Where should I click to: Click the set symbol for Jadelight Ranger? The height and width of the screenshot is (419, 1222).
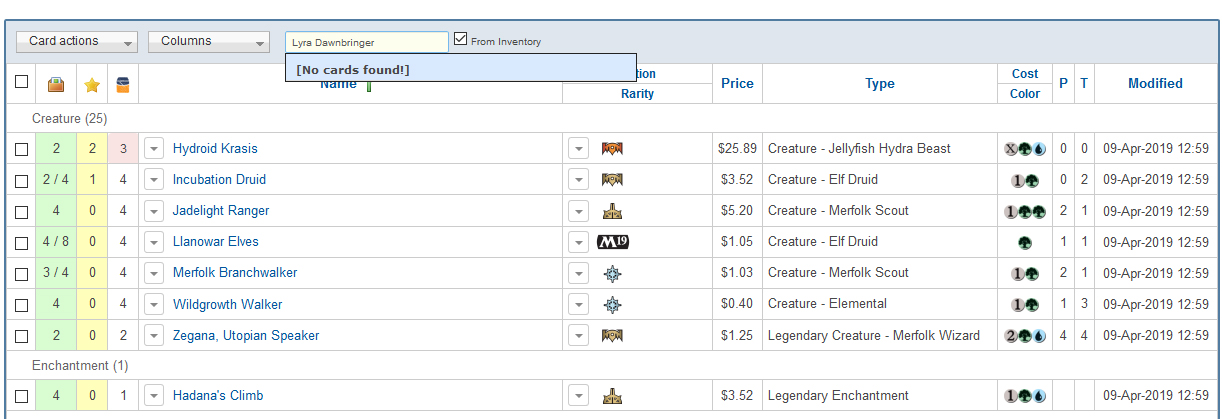click(612, 211)
